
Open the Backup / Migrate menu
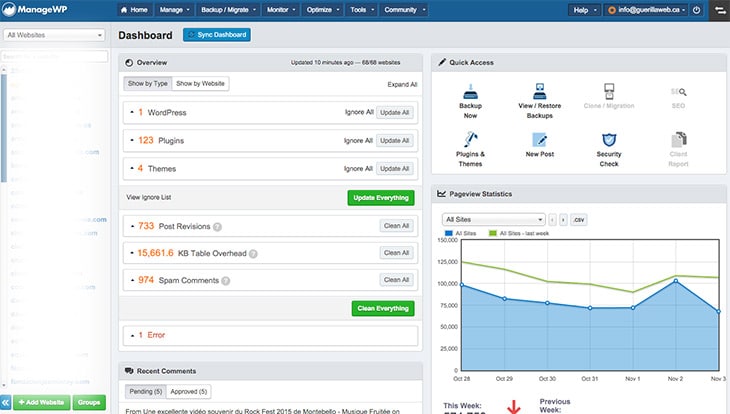pos(228,10)
